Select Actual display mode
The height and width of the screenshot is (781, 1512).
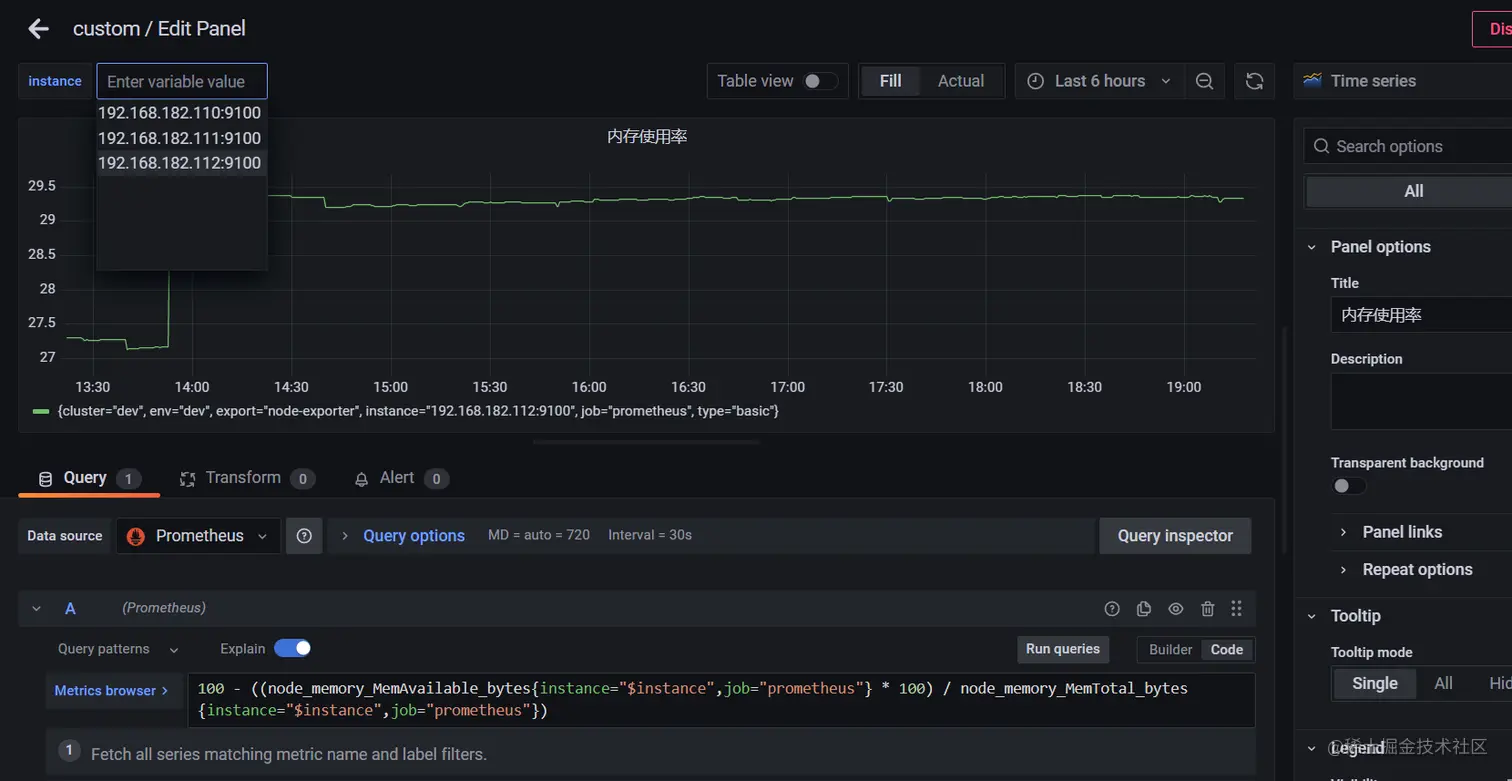point(961,81)
